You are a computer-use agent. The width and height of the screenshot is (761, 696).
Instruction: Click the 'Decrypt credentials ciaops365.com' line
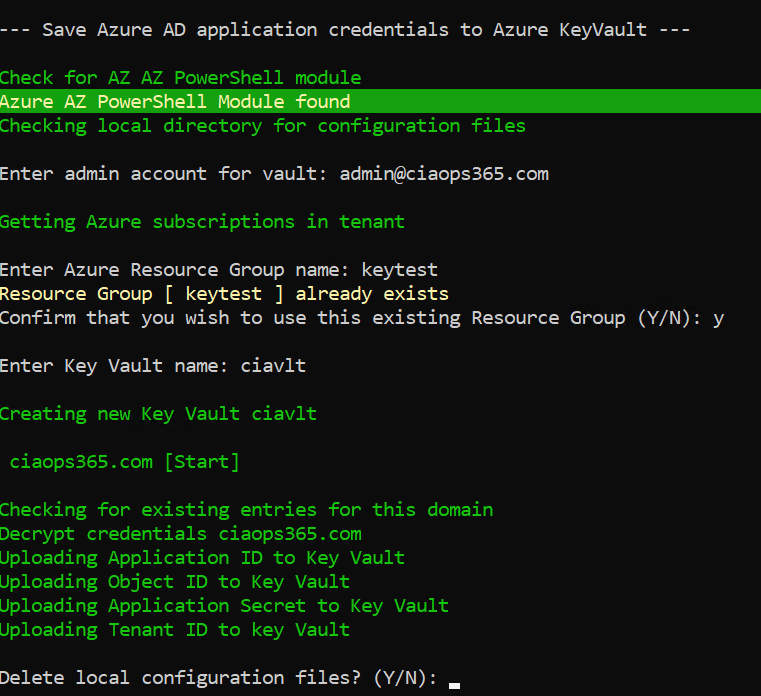[180, 534]
